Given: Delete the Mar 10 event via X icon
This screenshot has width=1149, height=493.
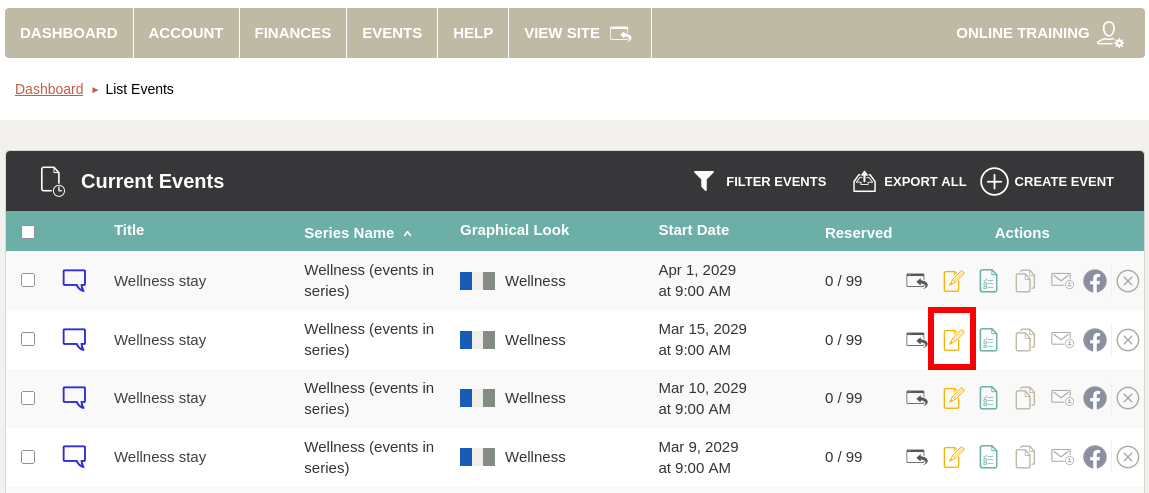Looking at the screenshot, I should pyautogui.click(x=1127, y=398).
